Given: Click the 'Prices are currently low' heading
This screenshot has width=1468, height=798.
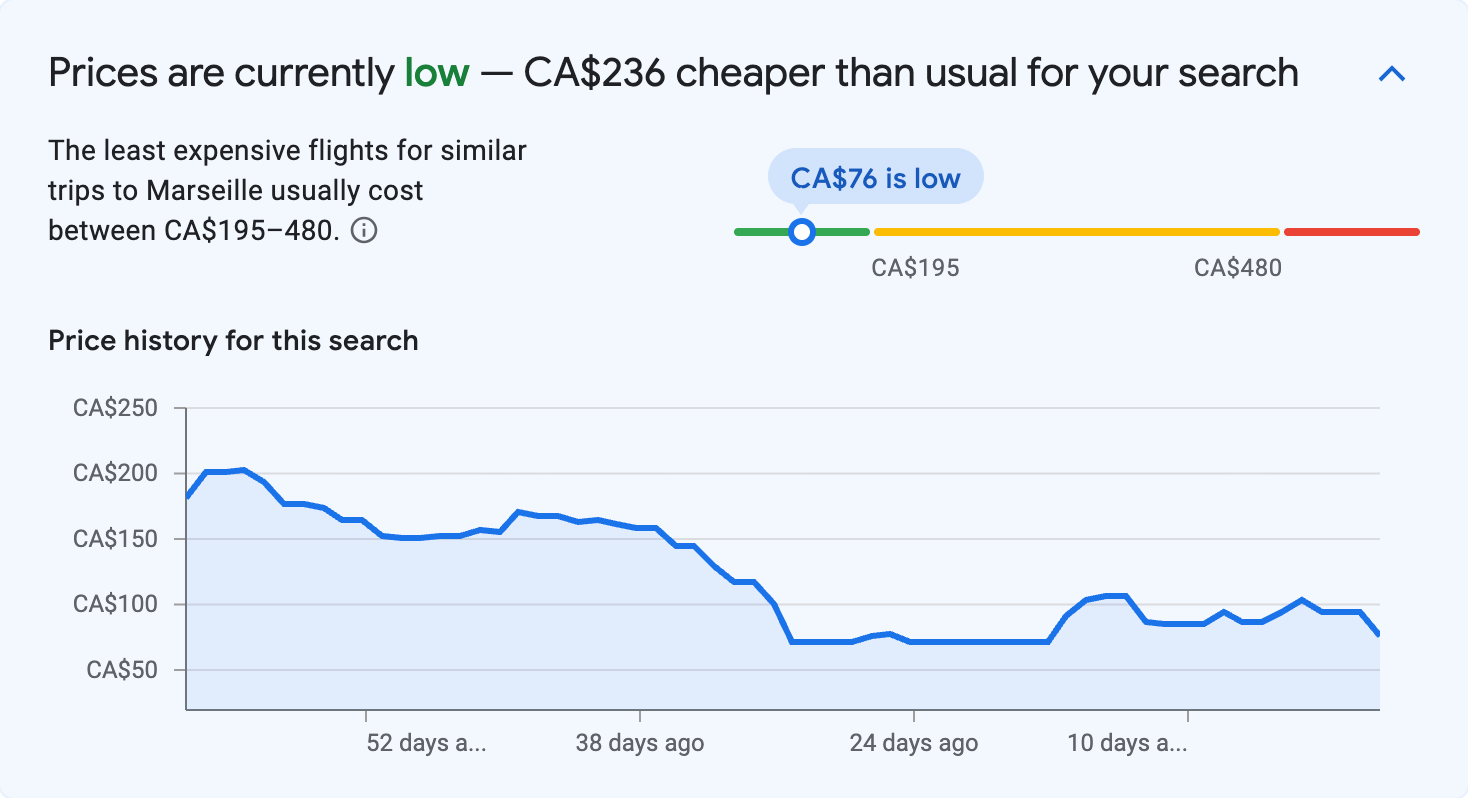Looking at the screenshot, I should pos(672,72).
